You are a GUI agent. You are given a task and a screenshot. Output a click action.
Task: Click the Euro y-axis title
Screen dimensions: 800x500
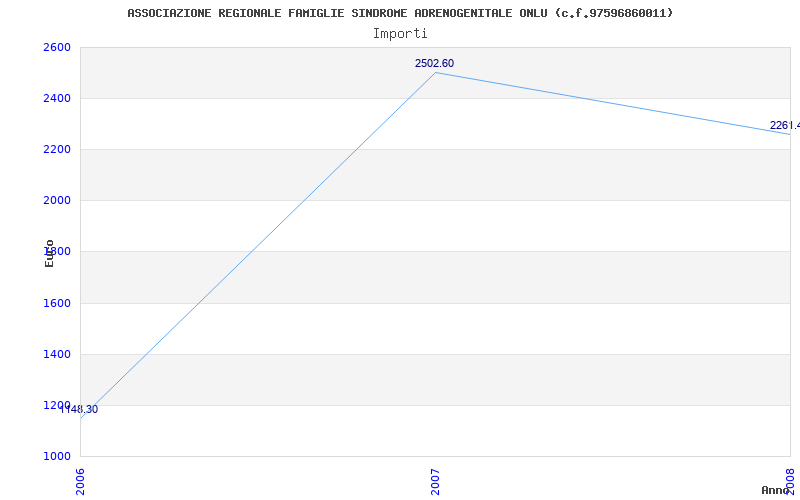pyautogui.click(x=49, y=254)
